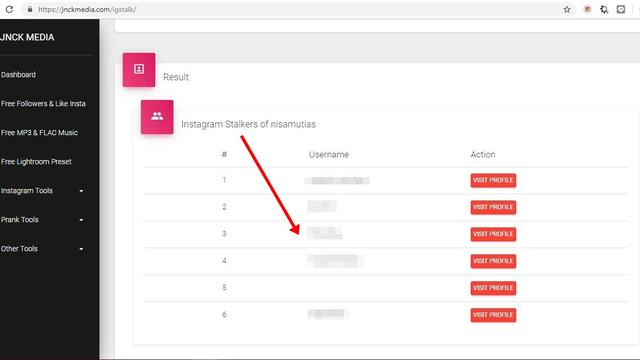Viewport: 640px width, 360px height.
Task: Click the 'Instagram Stalkers of nisamutias' heading
Action: pos(248,124)
